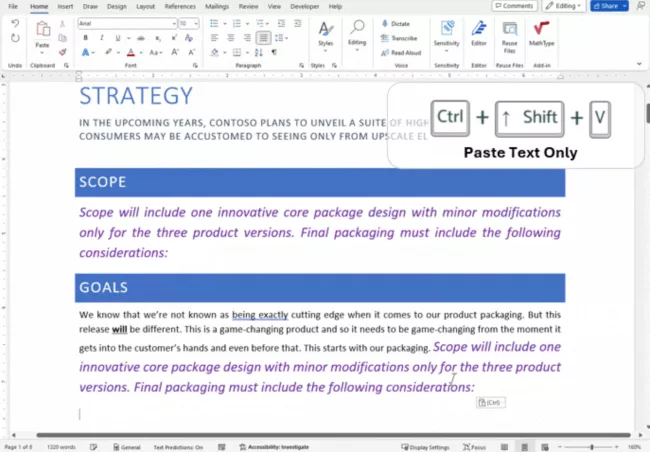Collapse the ribbon chevron
The image size is (650, 452).
tap(639, 64)
